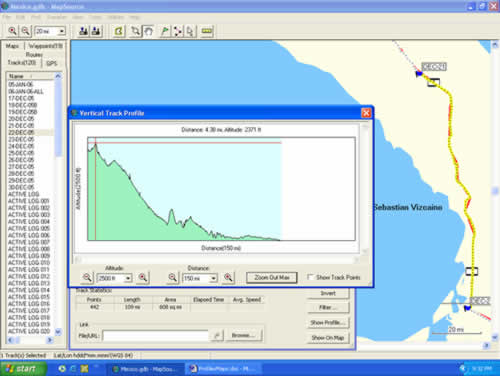The image size is (500, 376).
Task: Switch to the GPS tab
Action: click(x=51, y=63)
